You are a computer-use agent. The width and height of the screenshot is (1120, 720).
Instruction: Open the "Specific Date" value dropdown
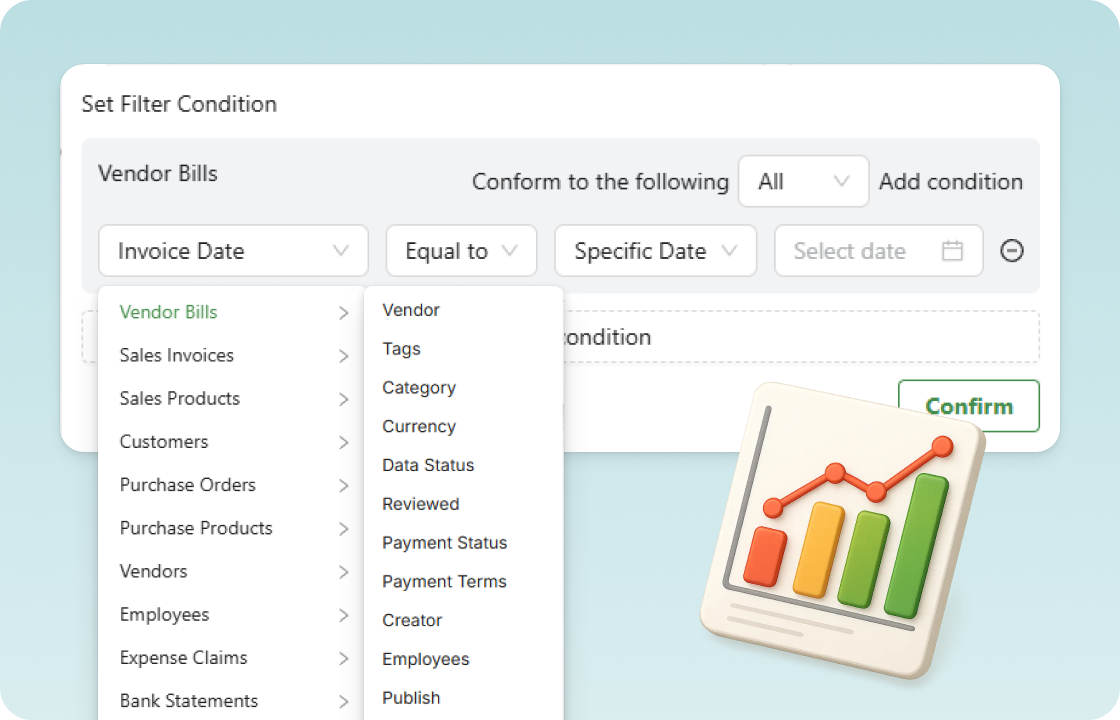655,251
